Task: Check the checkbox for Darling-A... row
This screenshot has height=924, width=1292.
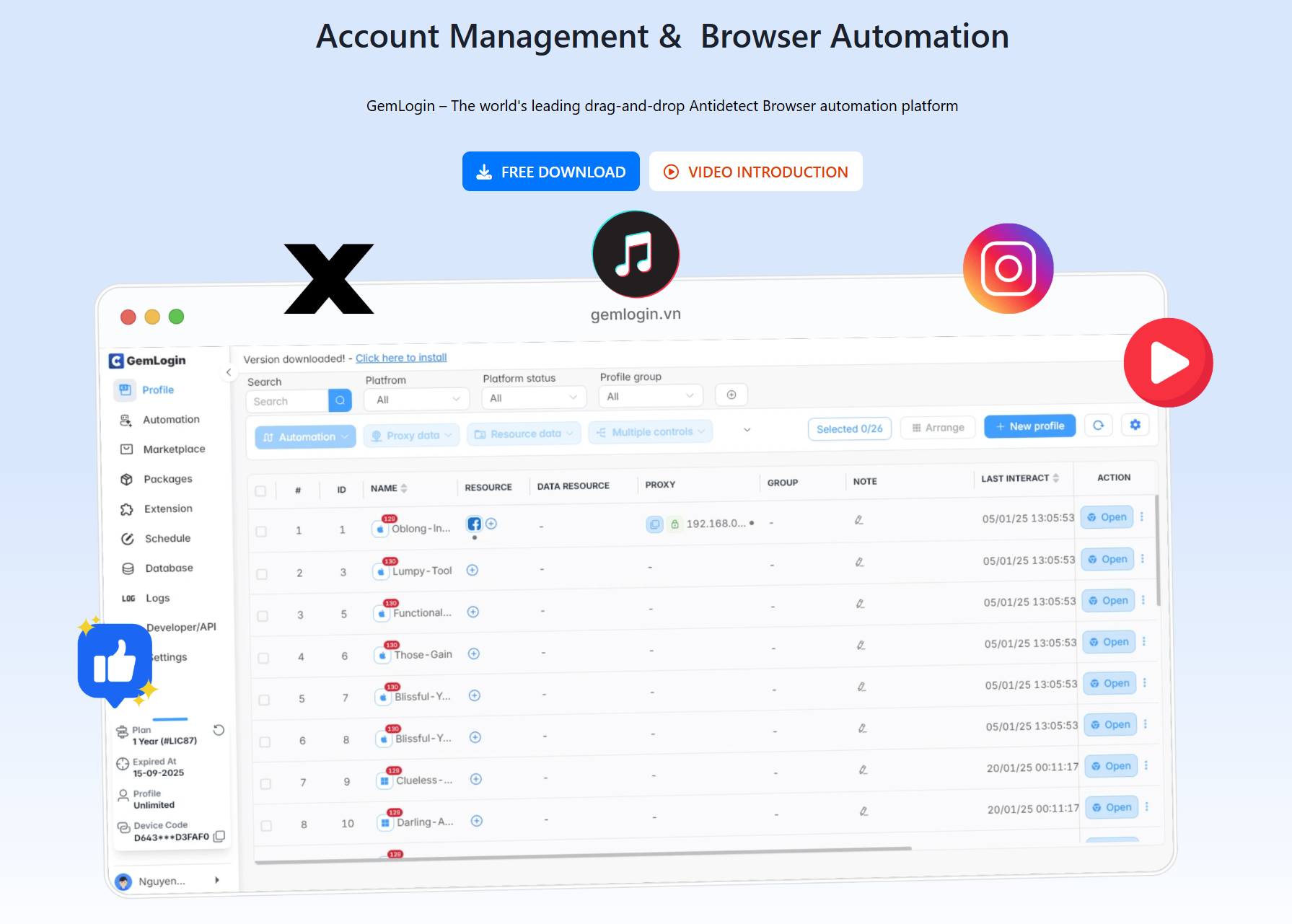Action: [x=266, y=826]
